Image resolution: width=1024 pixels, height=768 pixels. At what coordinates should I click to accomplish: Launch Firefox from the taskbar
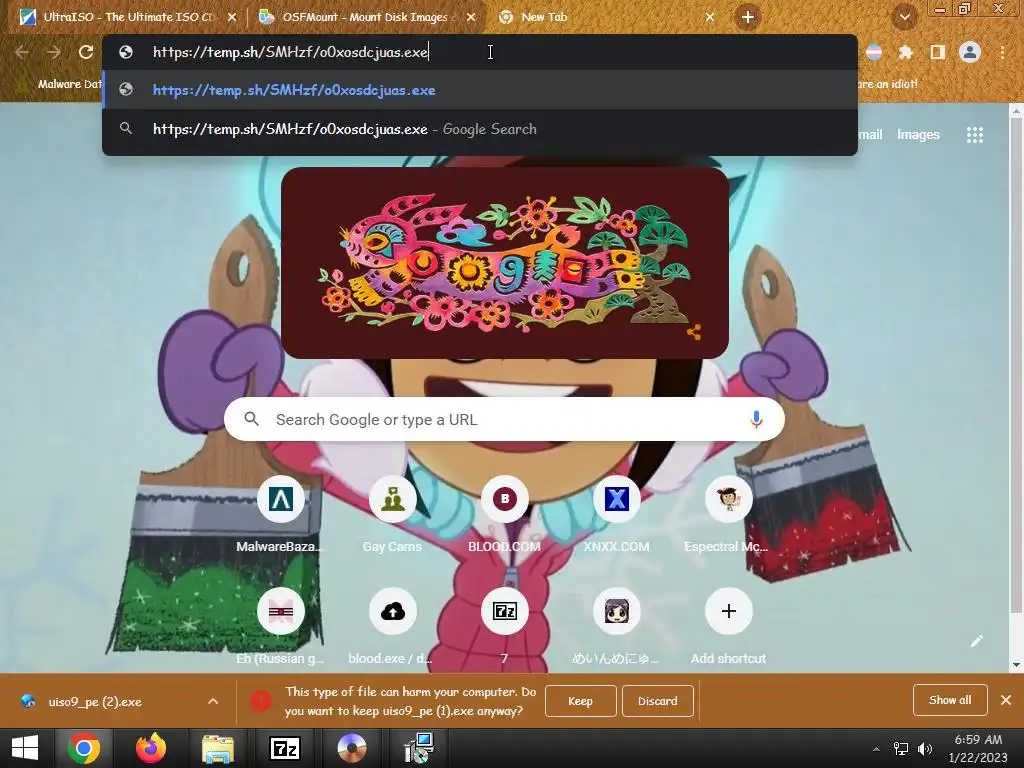pos(151,748)
